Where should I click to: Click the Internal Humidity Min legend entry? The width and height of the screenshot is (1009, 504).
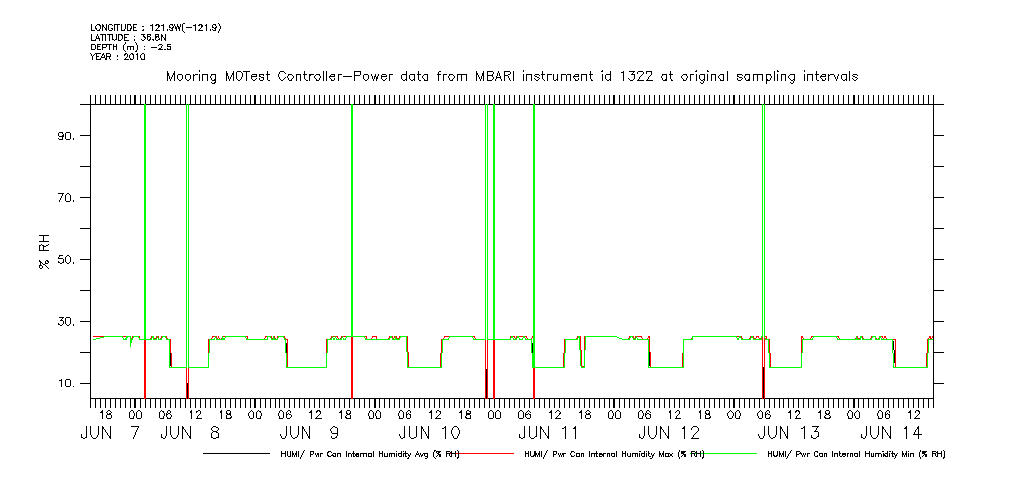pyautogui.click(x=855, y=454)
